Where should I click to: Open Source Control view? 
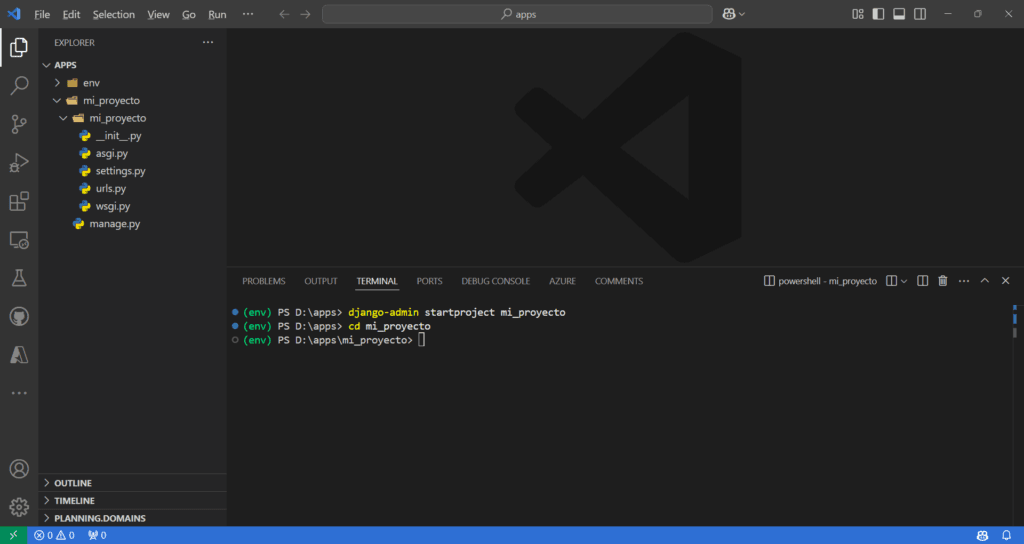tap(19, 124)
